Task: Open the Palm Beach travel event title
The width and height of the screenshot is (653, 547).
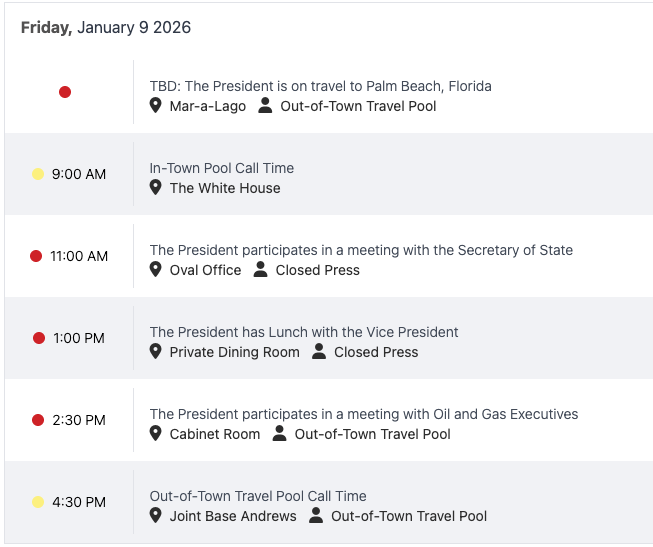Action: pos(320,86)
